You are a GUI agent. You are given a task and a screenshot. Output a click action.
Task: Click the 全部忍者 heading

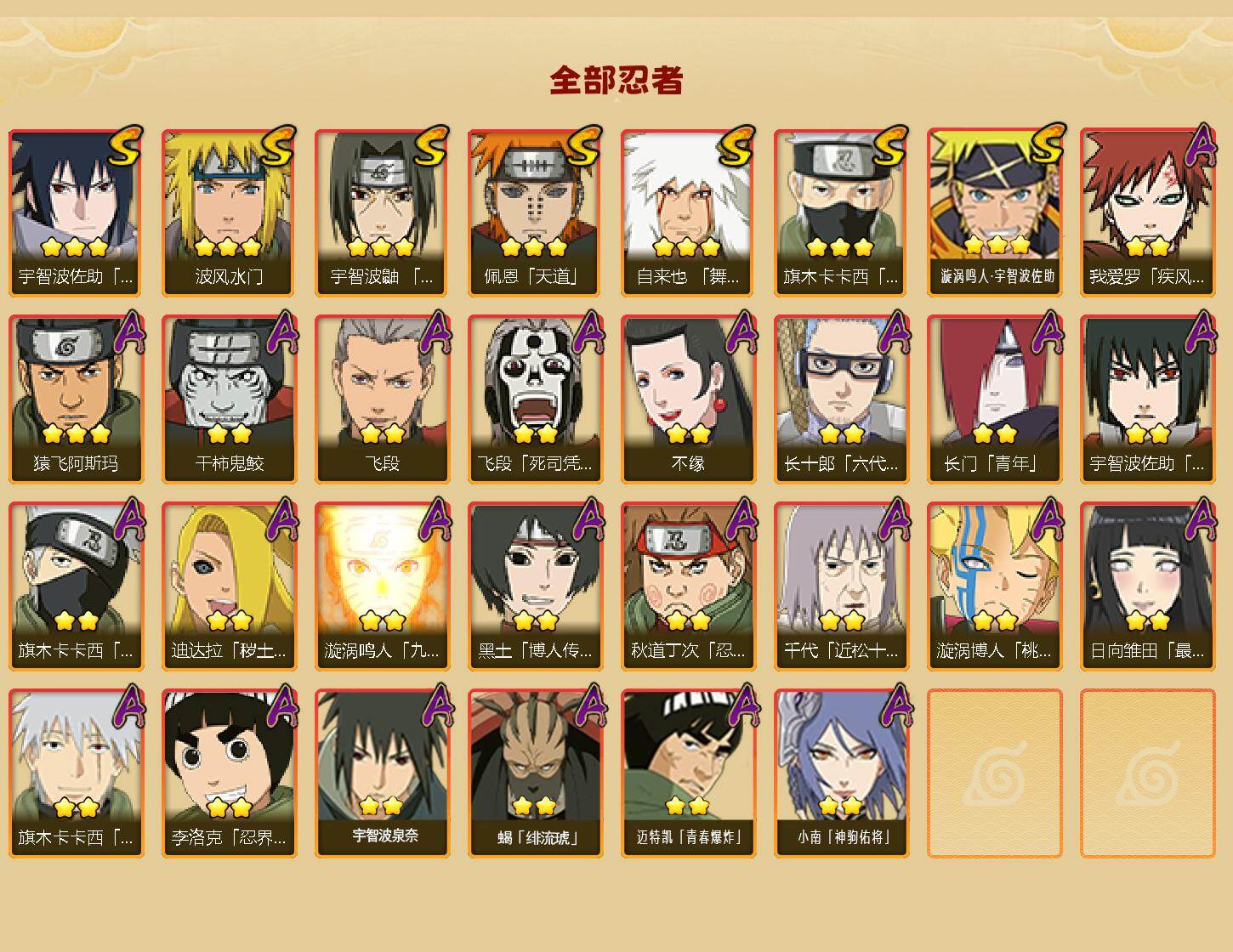click(x=616, y=80)
